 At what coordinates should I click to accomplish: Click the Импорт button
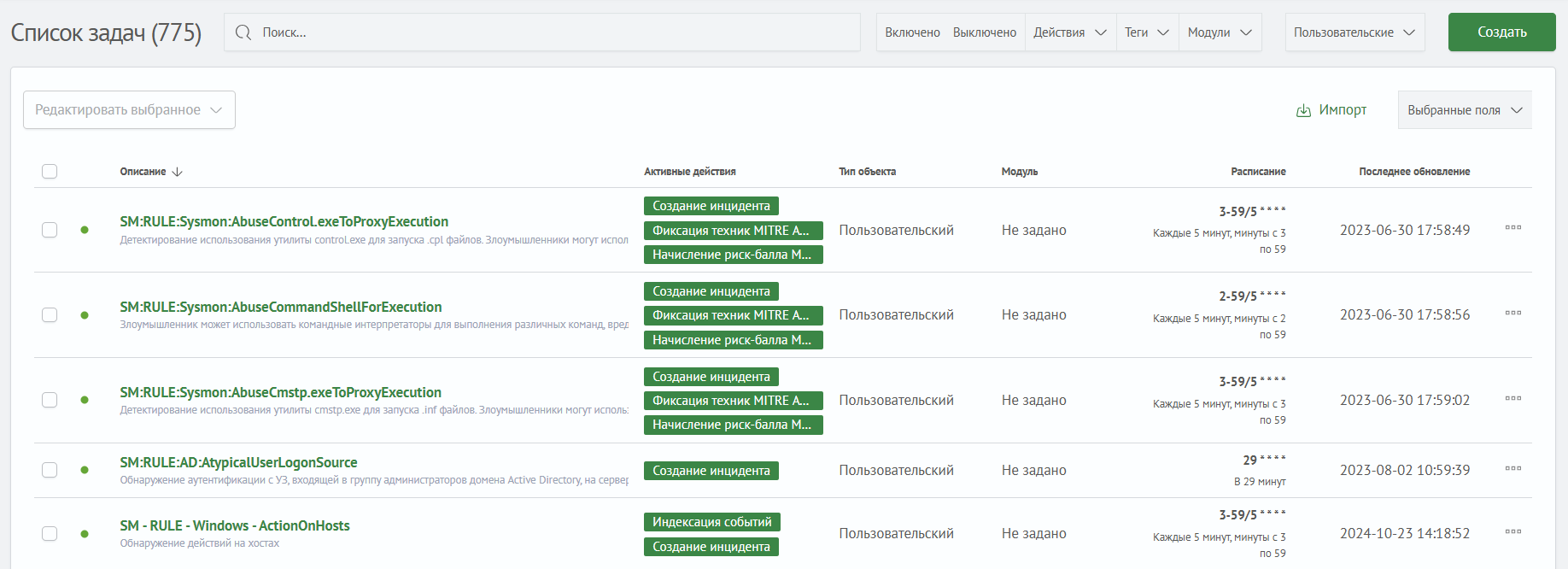click(x=1331, y=110)
